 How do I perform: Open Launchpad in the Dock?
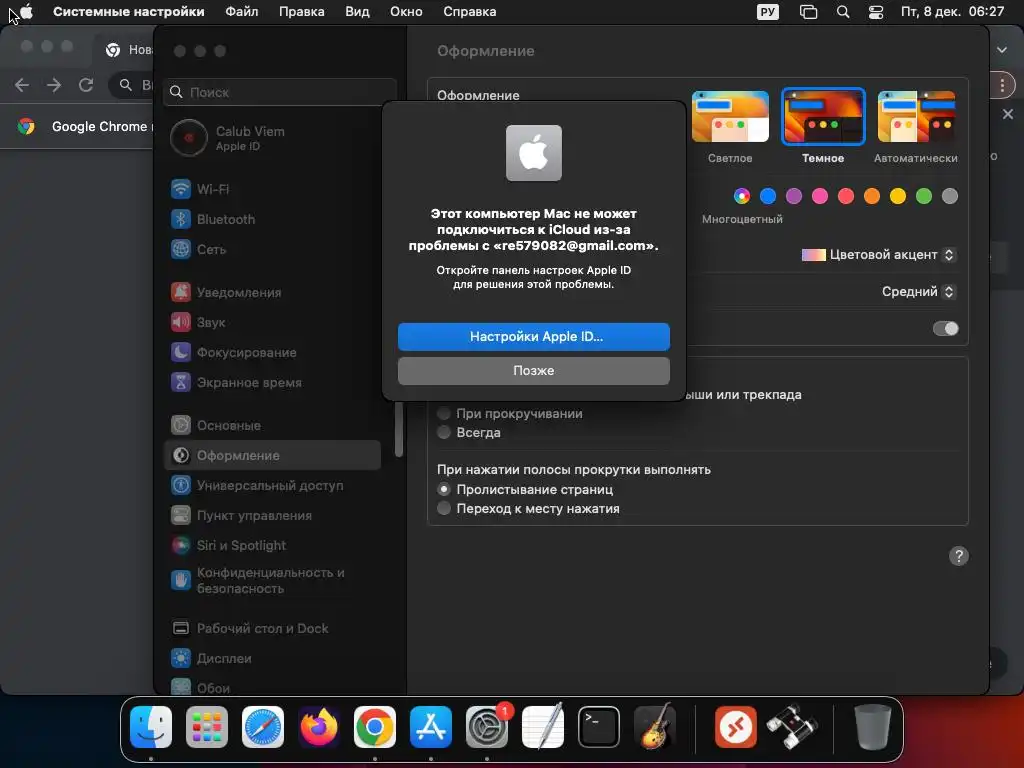point(207,727)
